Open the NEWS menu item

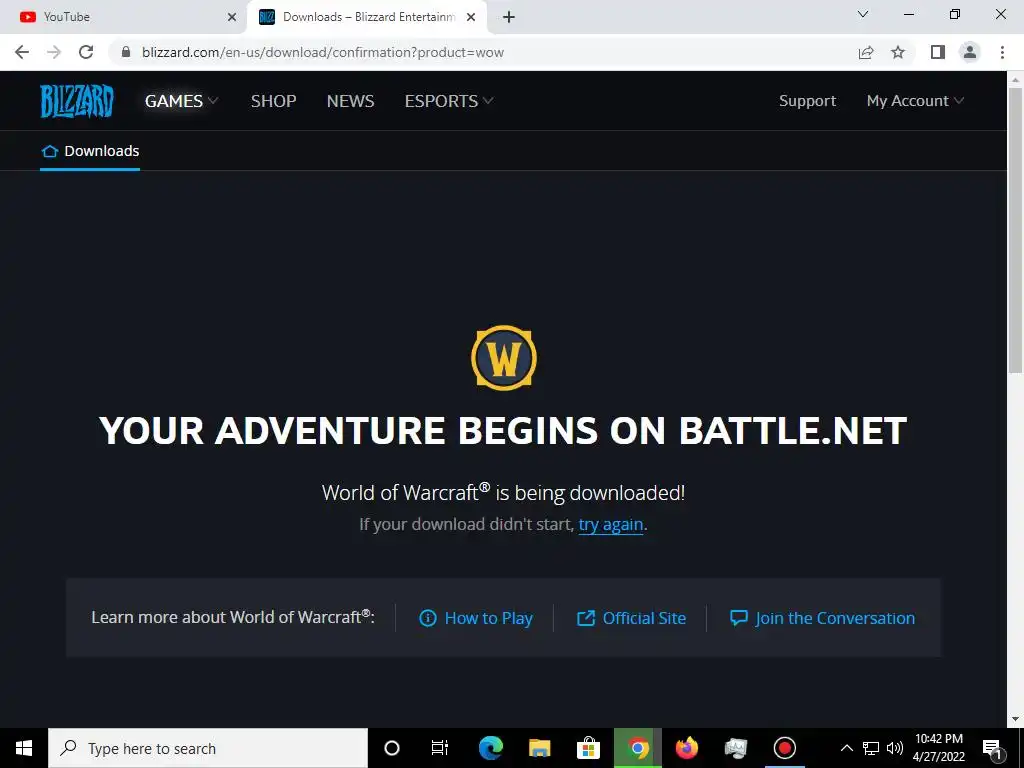pyautogui.click(x=351, y=101)
